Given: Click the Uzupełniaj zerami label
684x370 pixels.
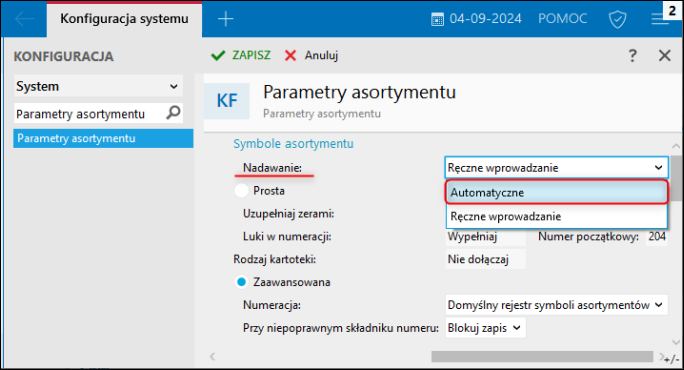Looking at the screenshot, I should (288, 214).
